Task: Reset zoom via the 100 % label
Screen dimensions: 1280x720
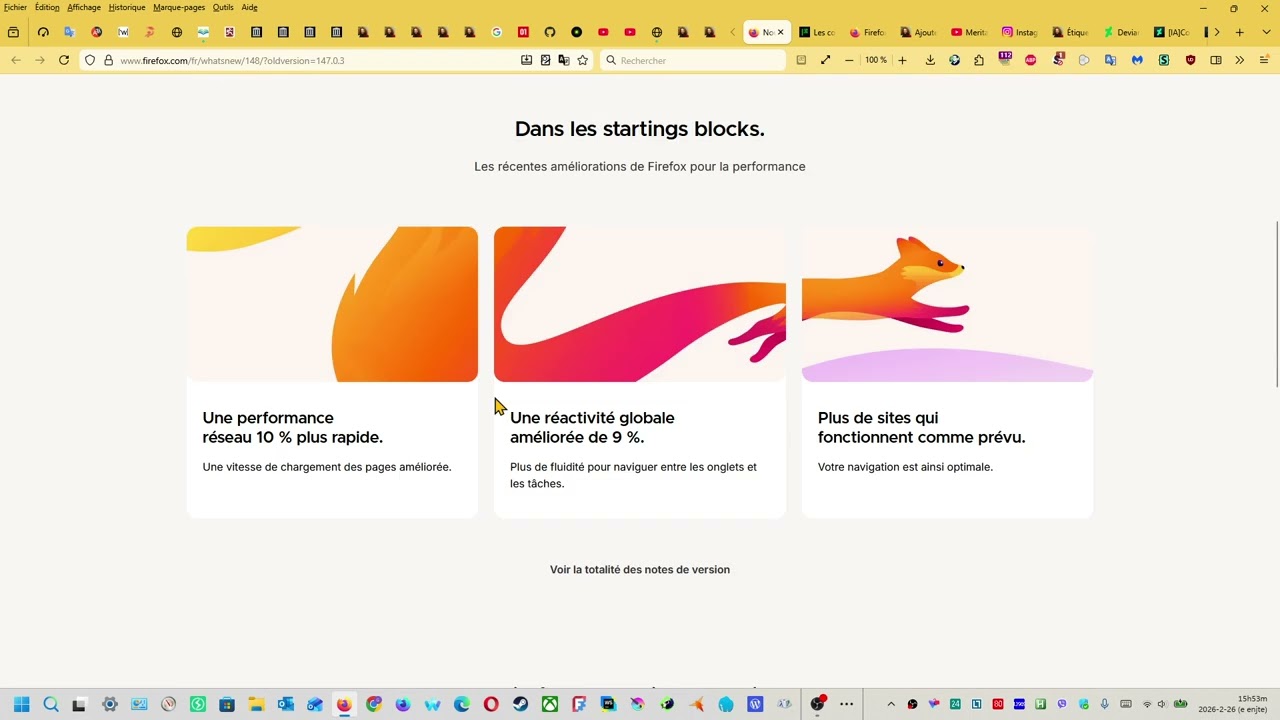Action: pyautogui.click(x=876, y=60)
